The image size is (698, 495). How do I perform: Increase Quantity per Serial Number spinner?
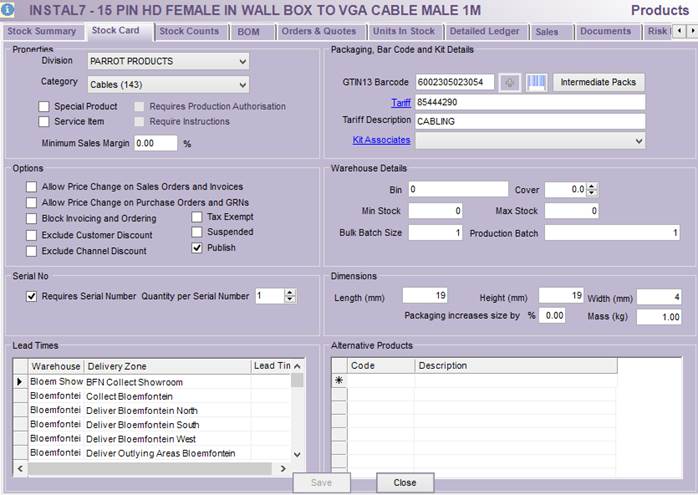tap(290, 292)
